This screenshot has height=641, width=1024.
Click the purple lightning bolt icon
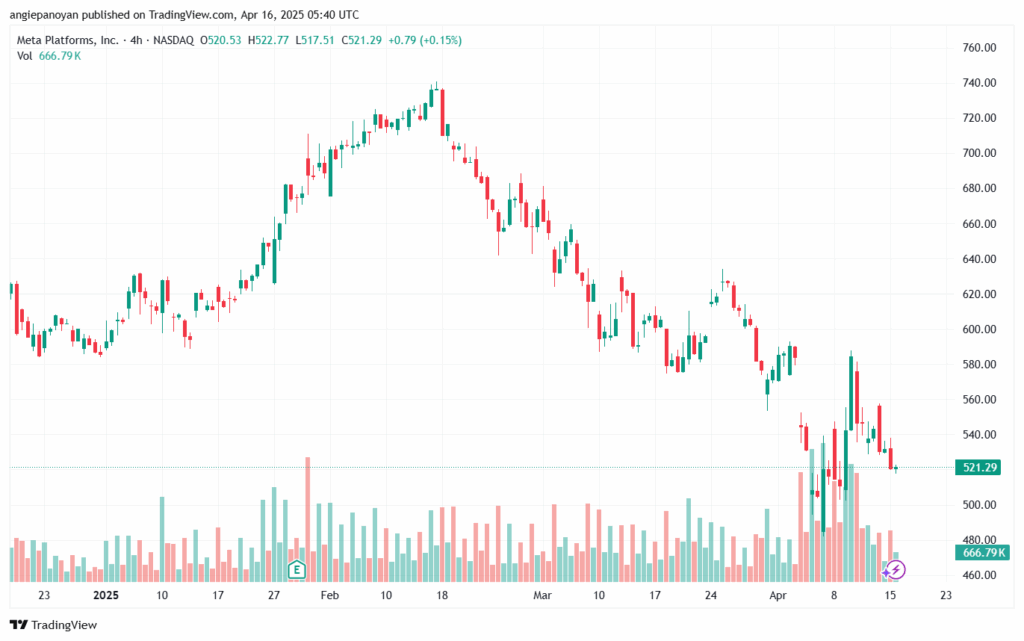coord(895,570)
